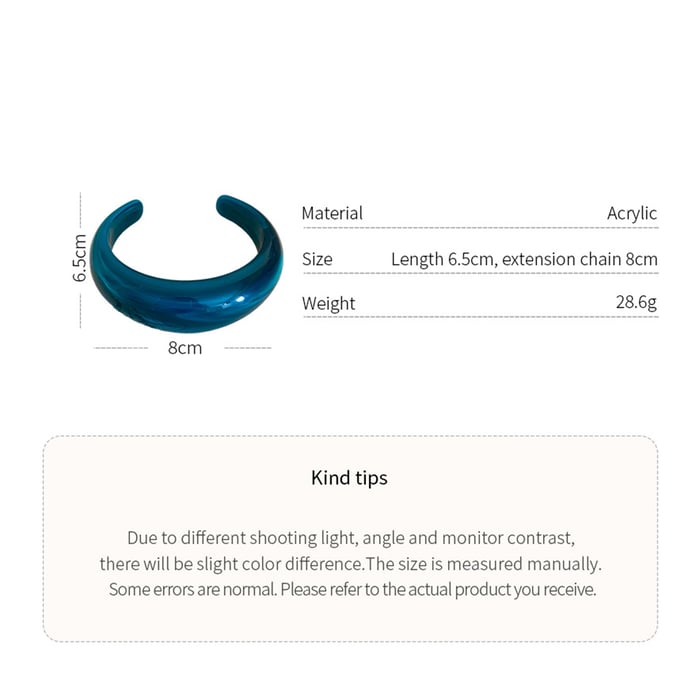The width and height of the screenshot is (700, 700).
Task: Click the dashed divider under the Weight row
Action: click(x=480, y=317)
